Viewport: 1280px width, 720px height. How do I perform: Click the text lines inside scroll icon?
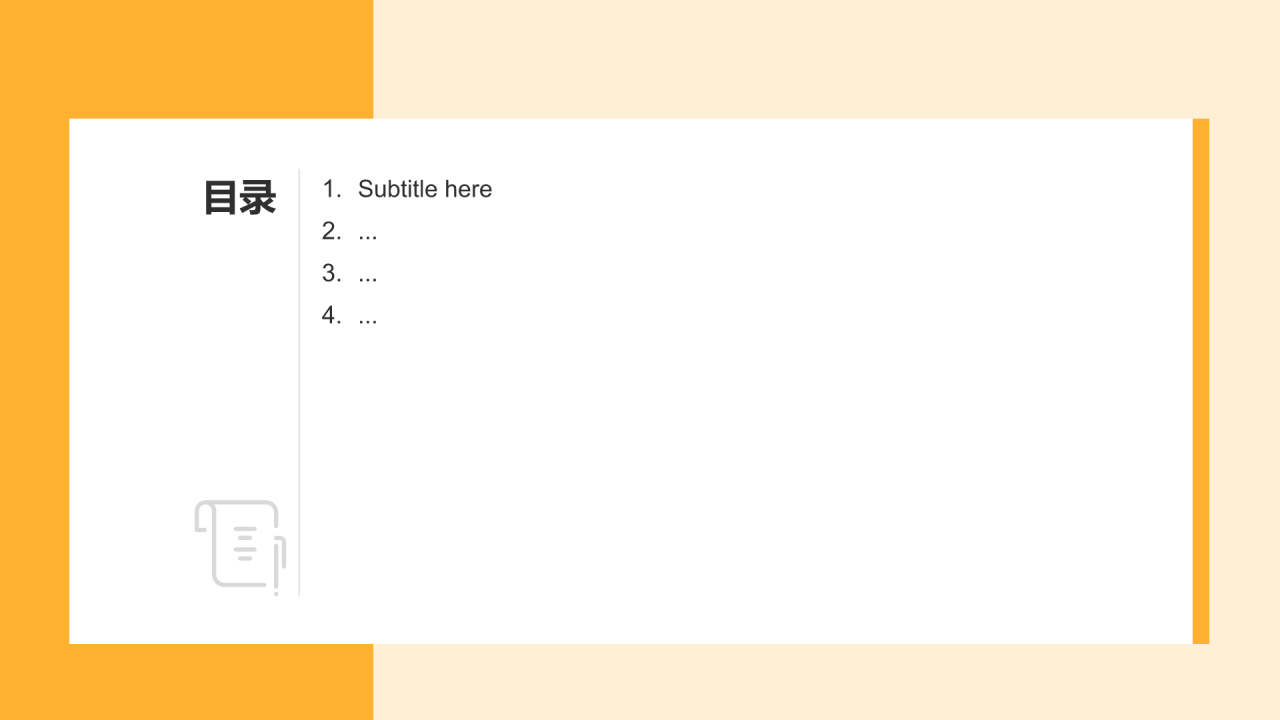pyautogui.click(x=245, y=543)
